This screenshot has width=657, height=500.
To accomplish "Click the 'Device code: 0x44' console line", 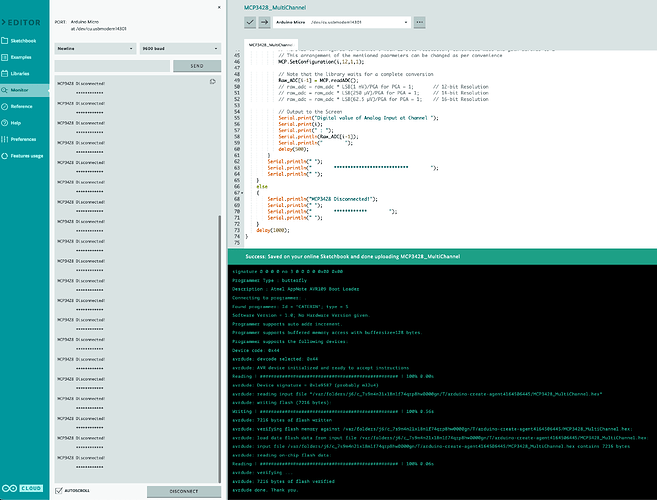I will pyautogui.click(x=256, y=350).
